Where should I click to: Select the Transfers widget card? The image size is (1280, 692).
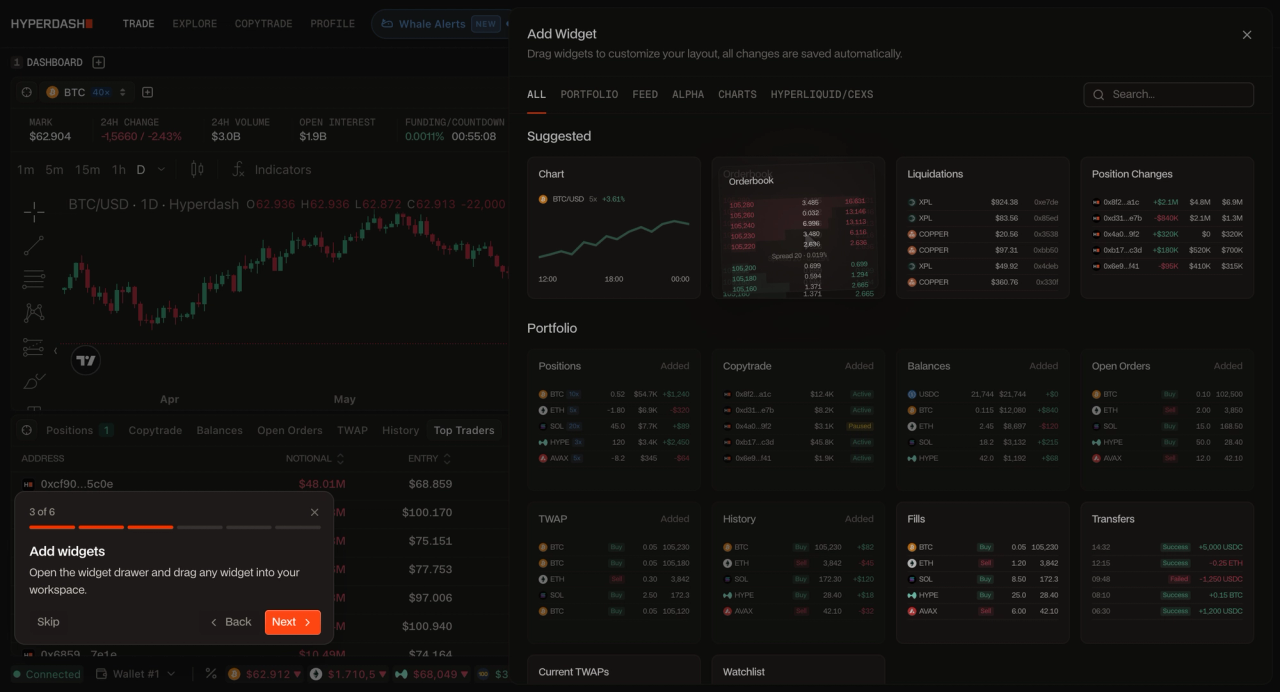point(1167,572)
